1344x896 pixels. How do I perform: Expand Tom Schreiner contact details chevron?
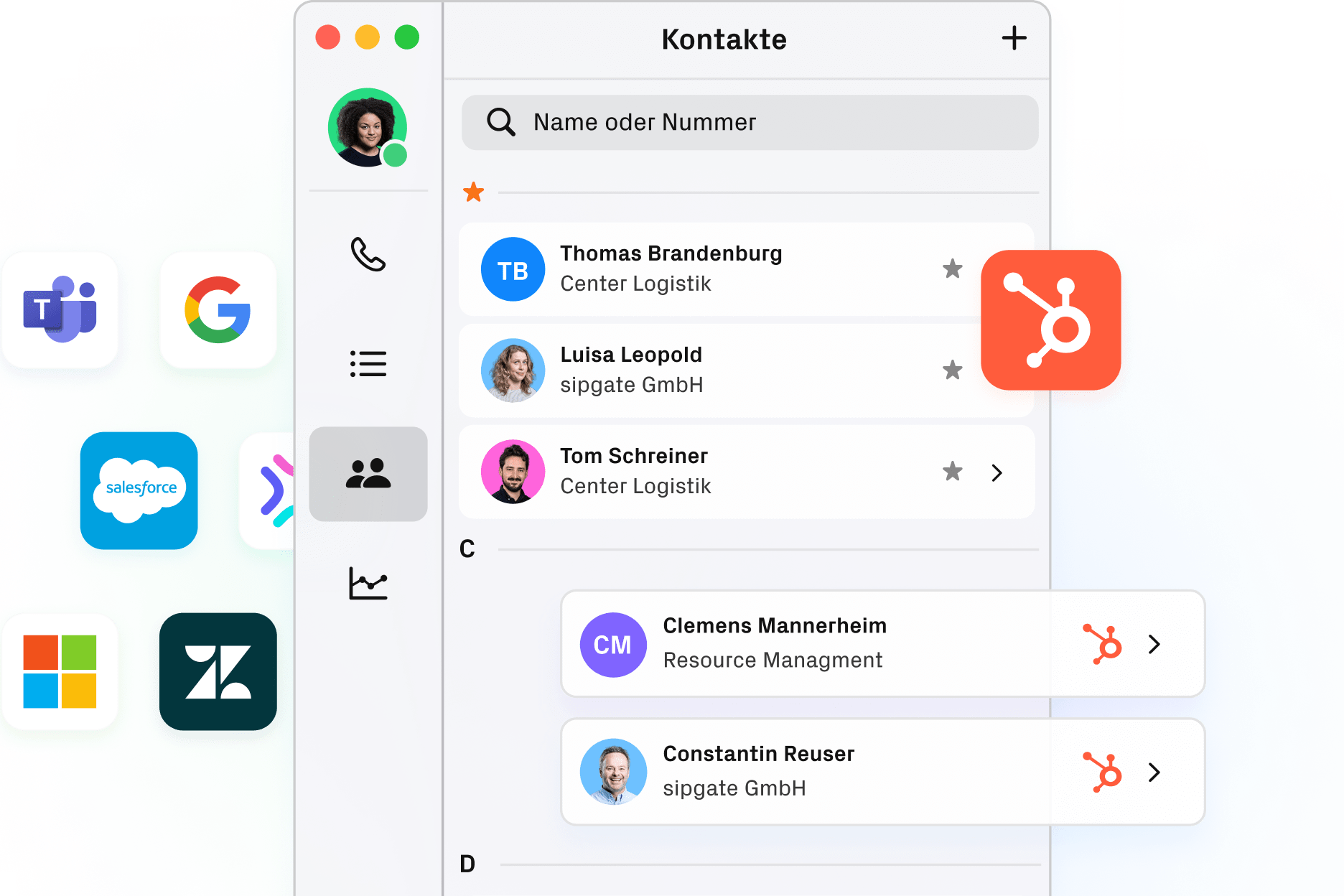997,472
